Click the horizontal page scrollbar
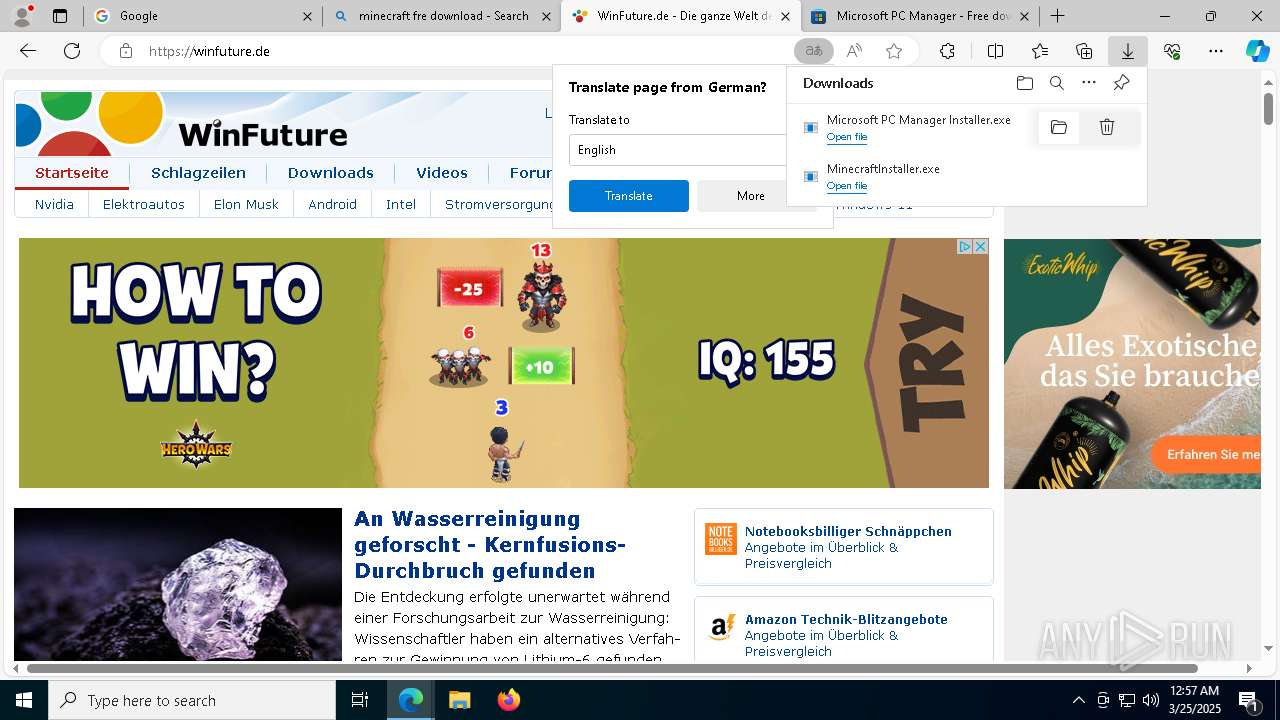 [612, 668]
